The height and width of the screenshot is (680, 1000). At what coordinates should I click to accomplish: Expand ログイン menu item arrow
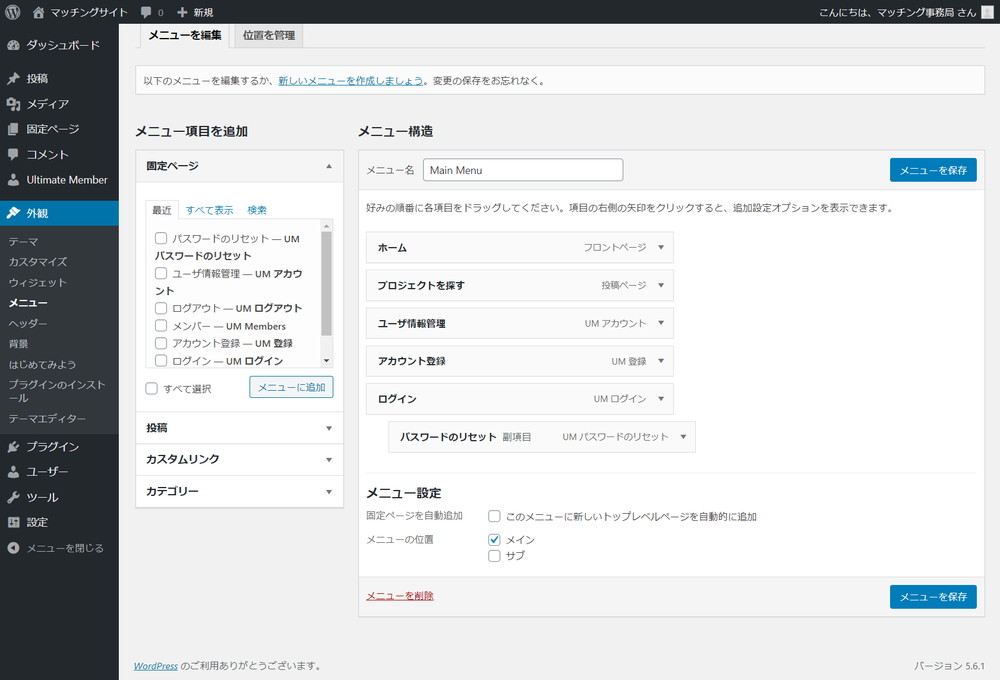[661, 399]
